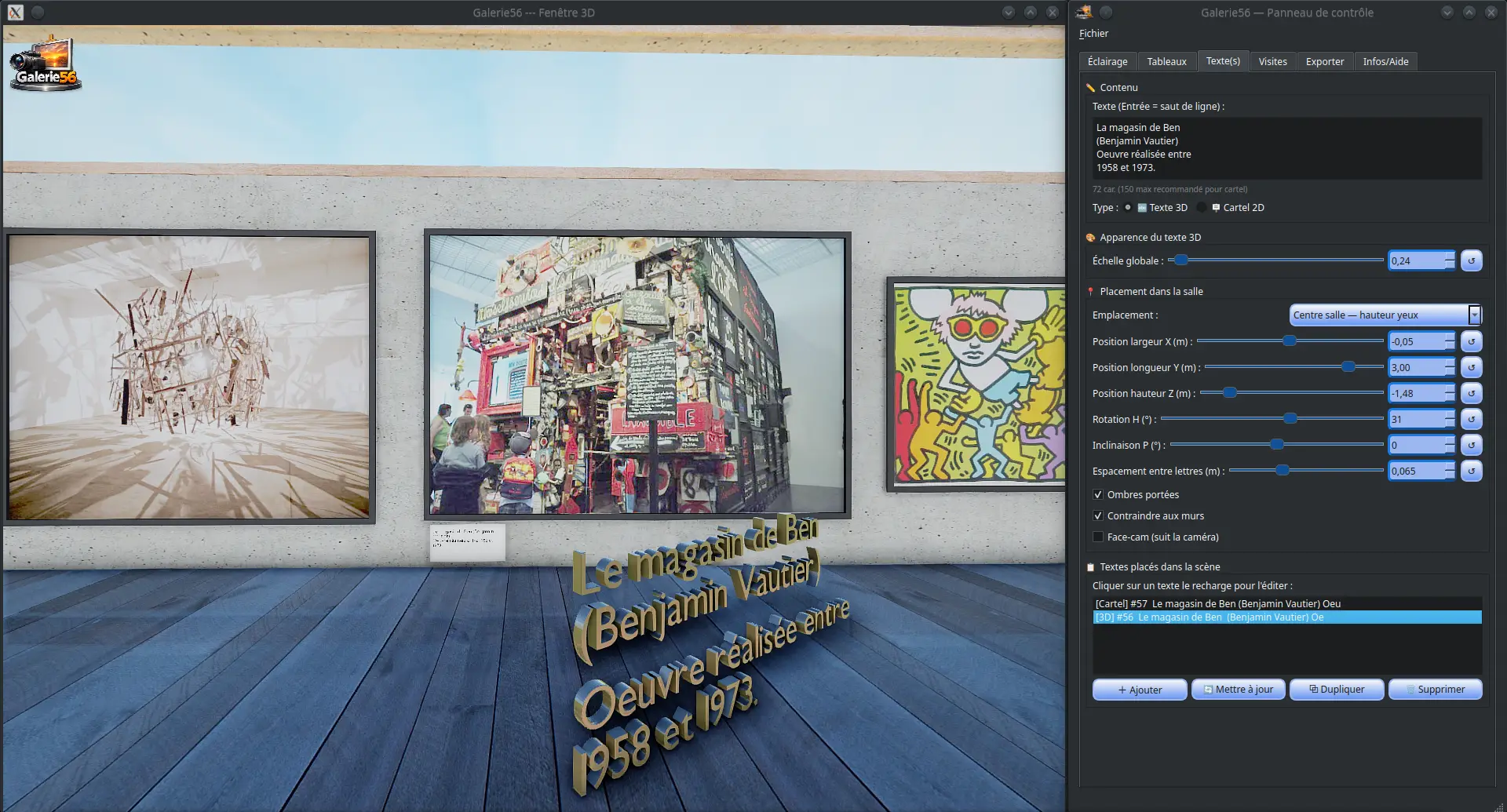The height and width of the screenshot is (812, 1507).
Task: Click the Dupliquer button
Action: point(1337,690)
